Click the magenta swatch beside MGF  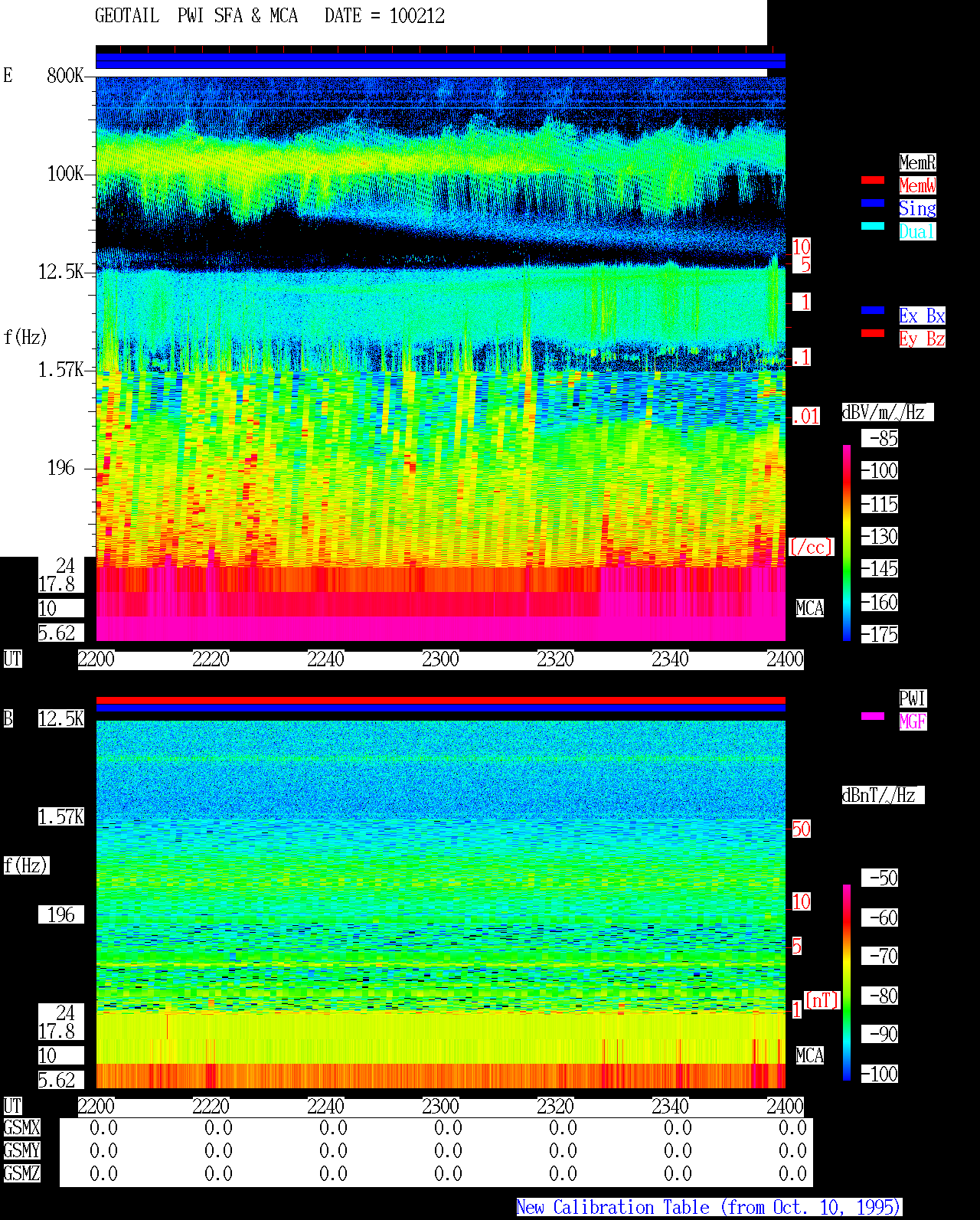873,716
